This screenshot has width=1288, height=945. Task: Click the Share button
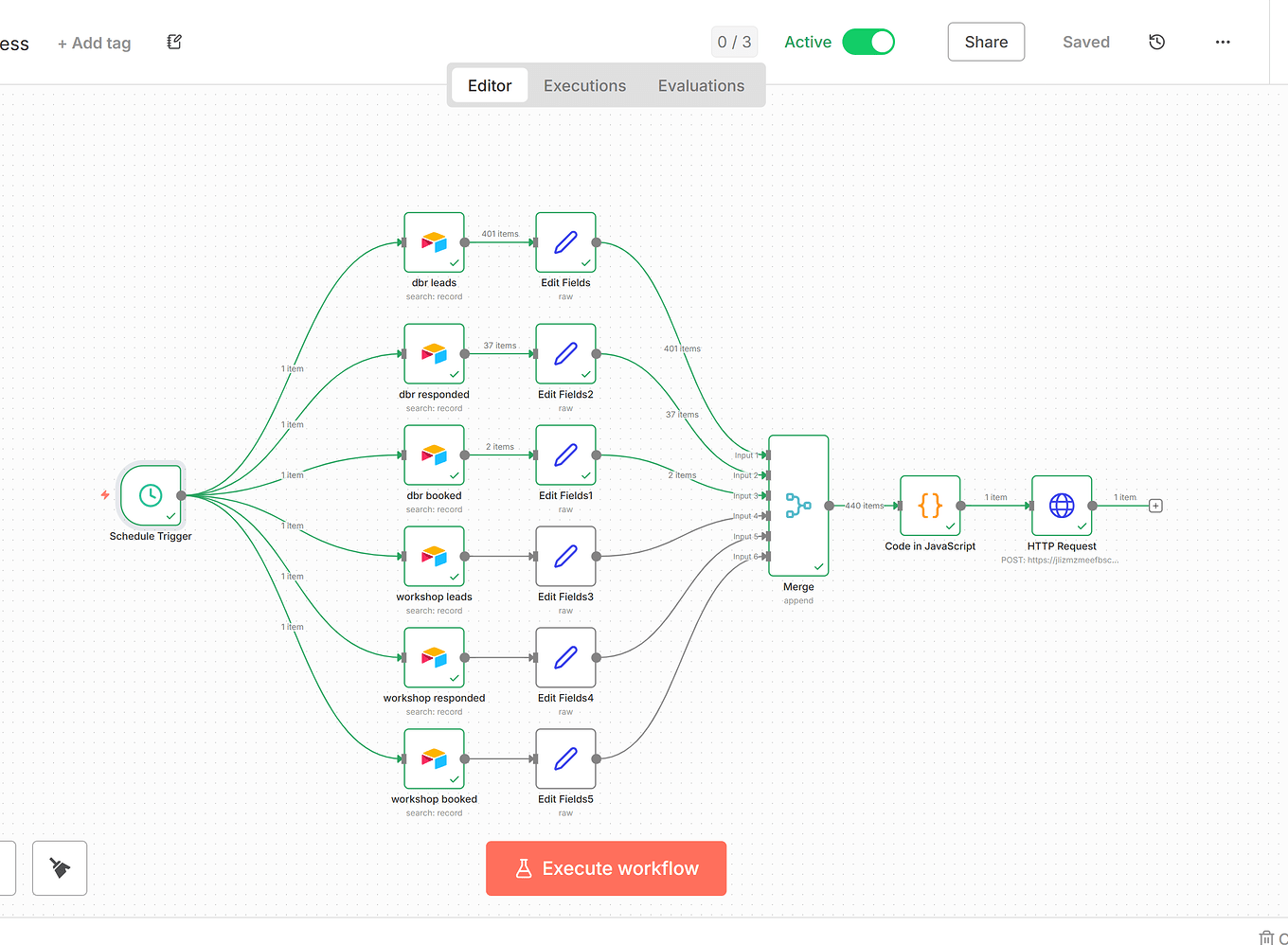(x=986, y=42)
